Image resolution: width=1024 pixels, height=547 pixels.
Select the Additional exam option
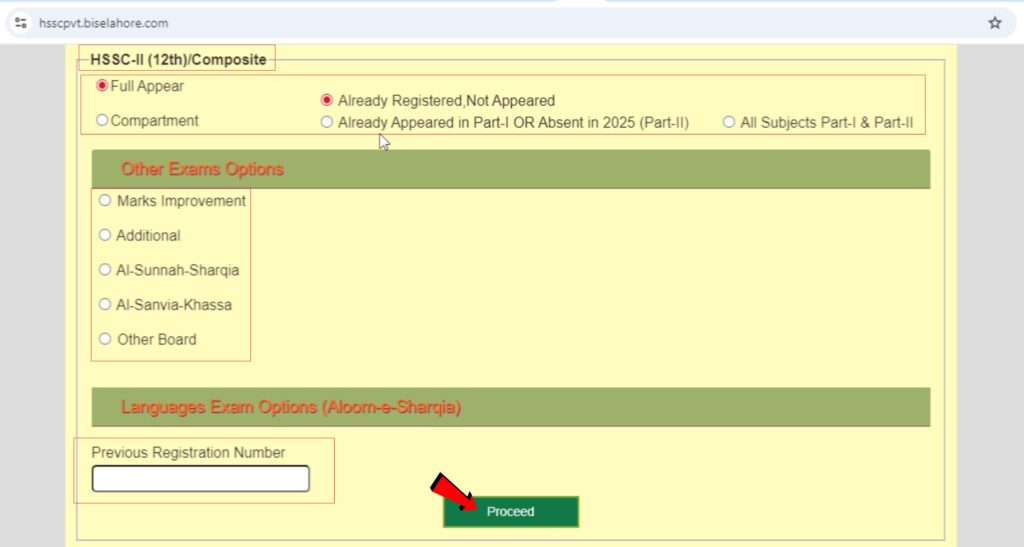(105, 236)
